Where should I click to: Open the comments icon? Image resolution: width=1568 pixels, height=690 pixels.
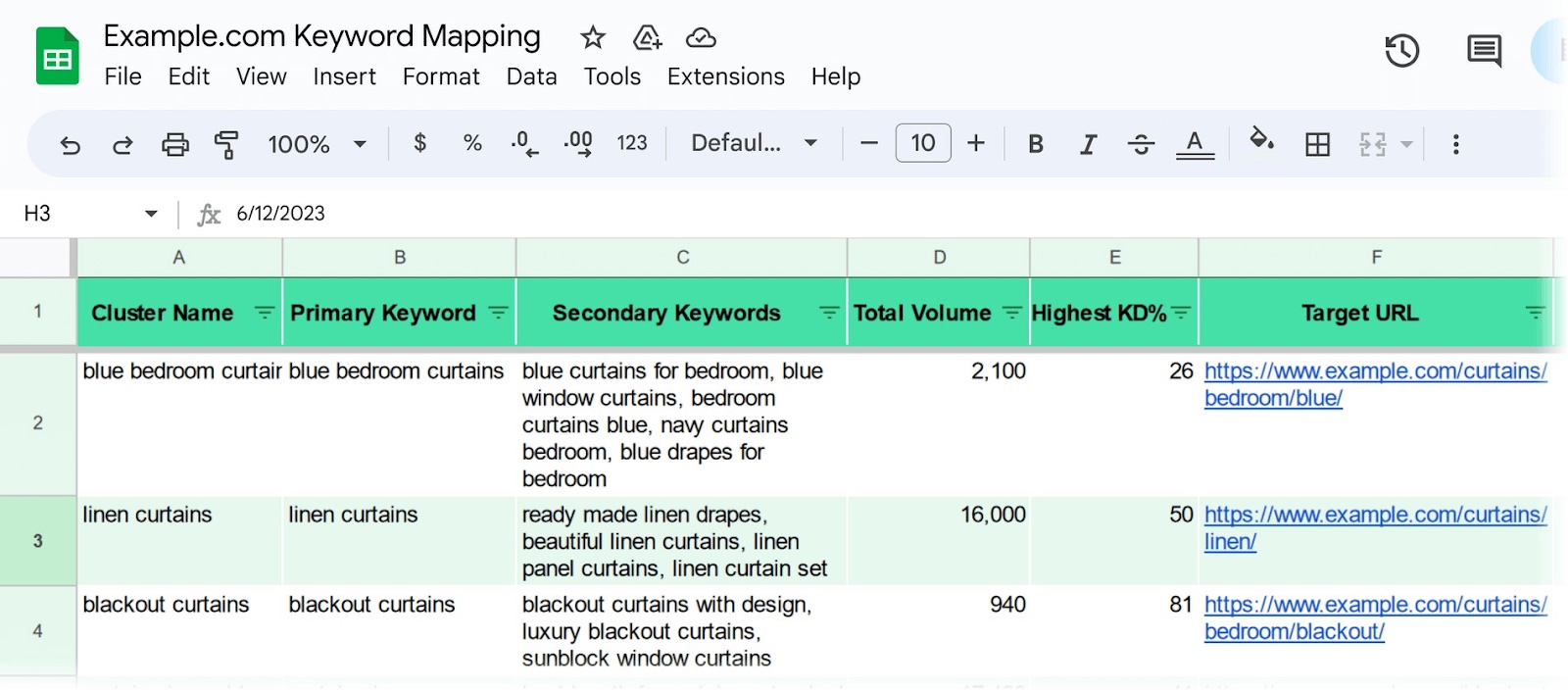pos(1484,51)
